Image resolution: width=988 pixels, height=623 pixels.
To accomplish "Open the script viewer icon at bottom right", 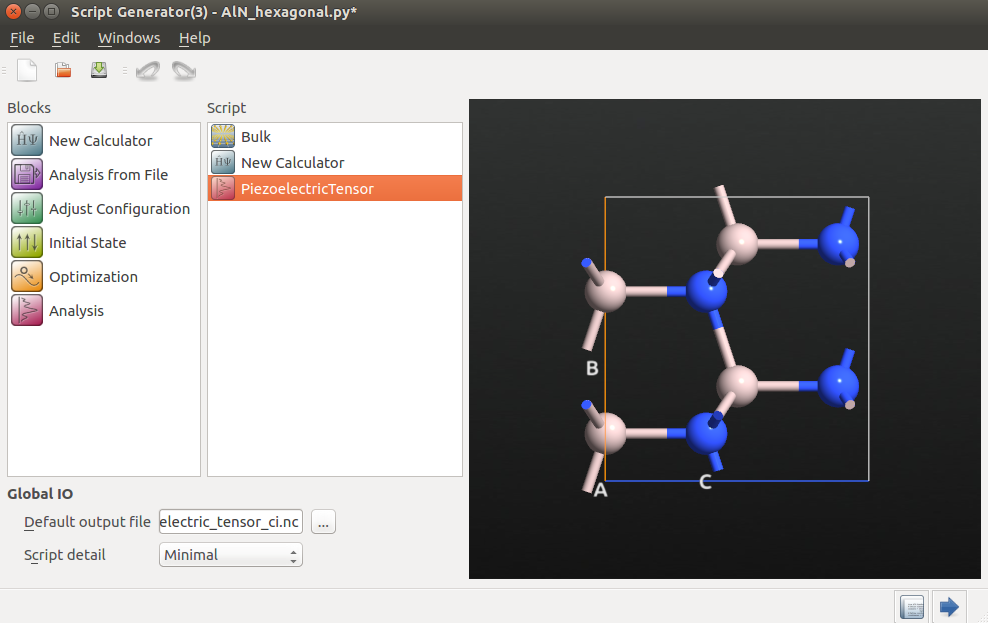I will 912,607.
